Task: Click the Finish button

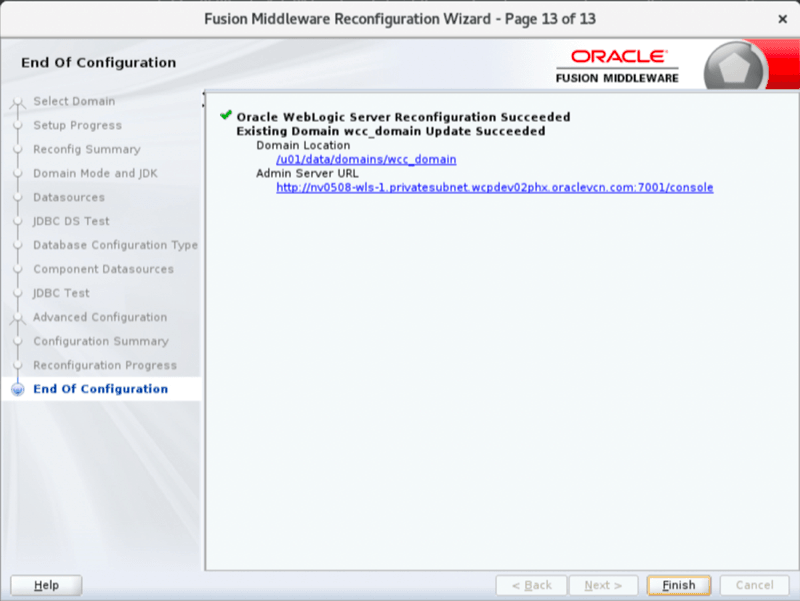Action: tap(679, 585)
